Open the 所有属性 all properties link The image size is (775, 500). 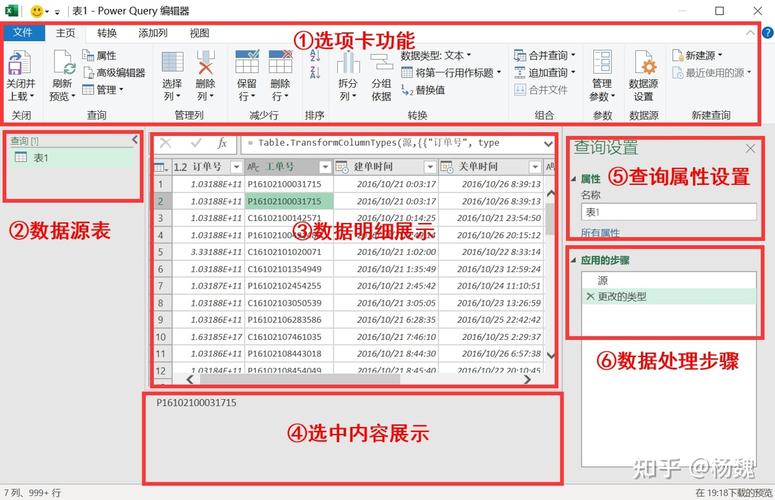tap(600, 232)
